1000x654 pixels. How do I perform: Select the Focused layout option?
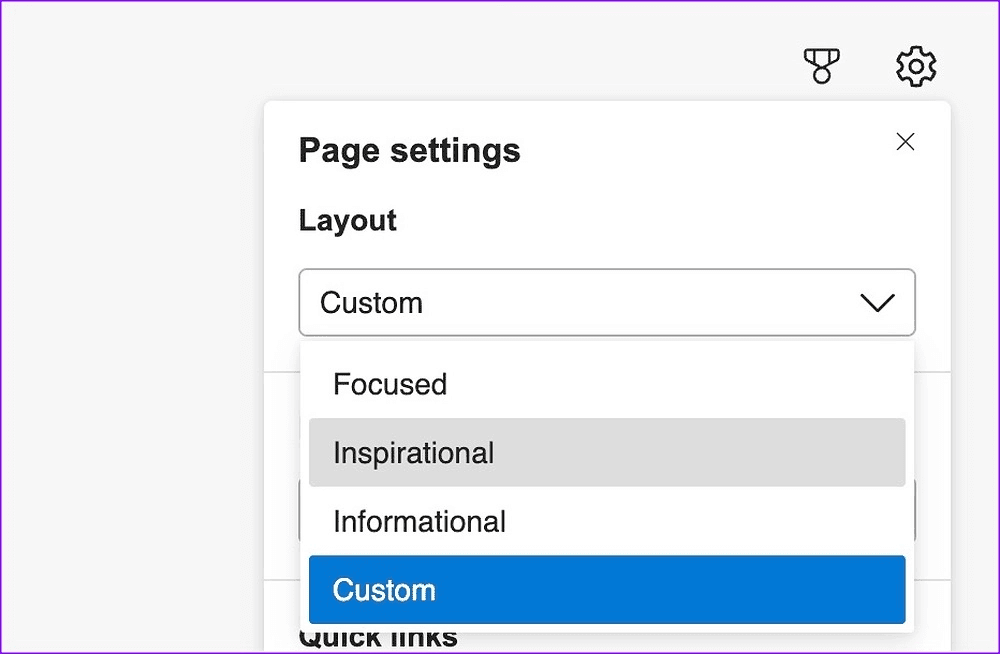(x=390, y=384)
